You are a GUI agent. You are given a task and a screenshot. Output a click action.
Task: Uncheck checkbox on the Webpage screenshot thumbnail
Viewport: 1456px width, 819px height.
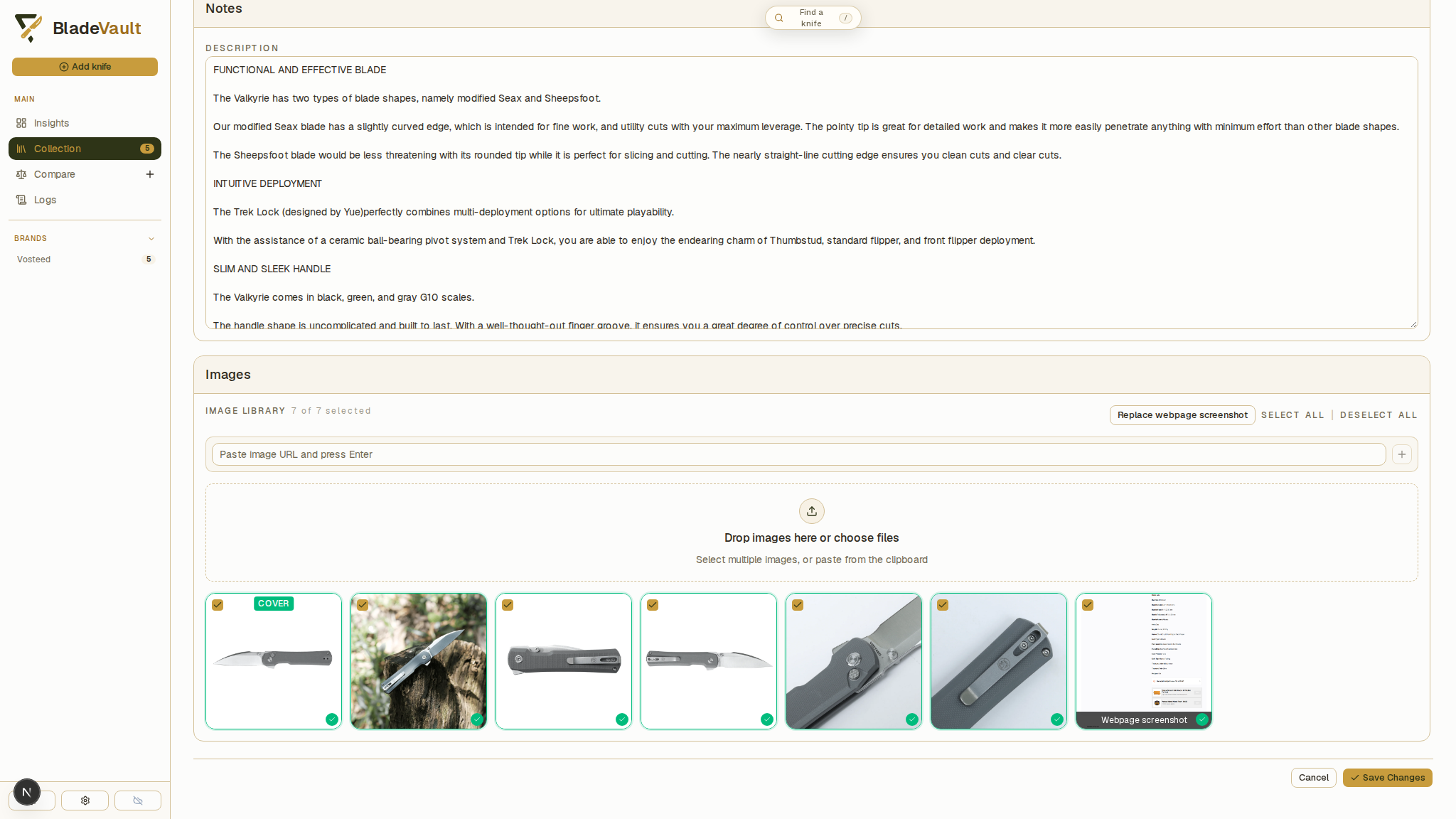(x=1088, y=605)
